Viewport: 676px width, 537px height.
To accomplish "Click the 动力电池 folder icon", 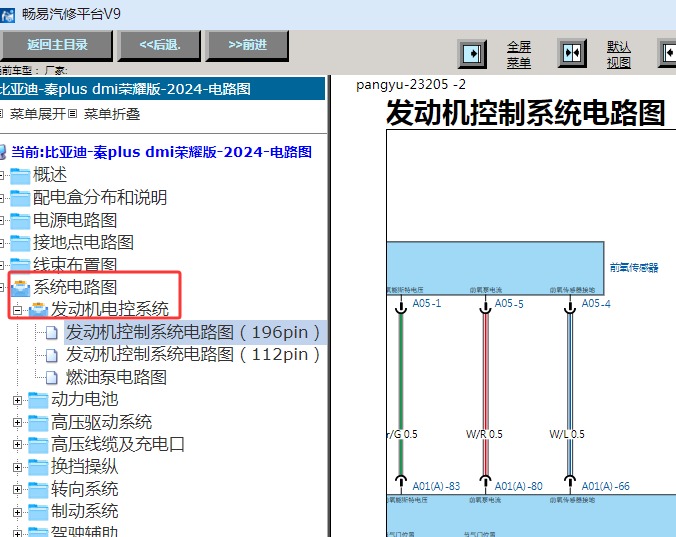I will click(x=38, y=400).
